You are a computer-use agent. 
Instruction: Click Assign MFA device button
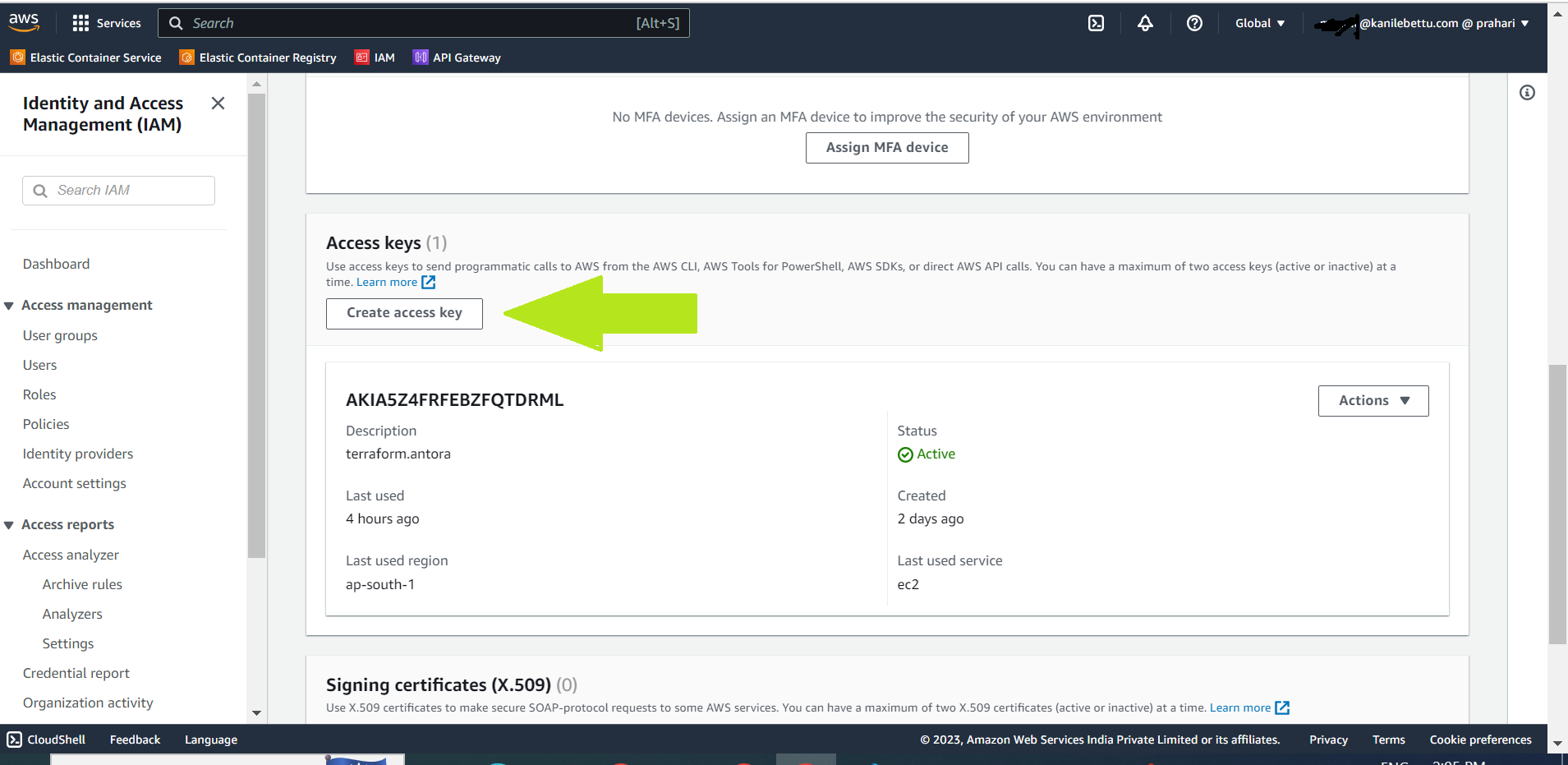tap(887, 148)
